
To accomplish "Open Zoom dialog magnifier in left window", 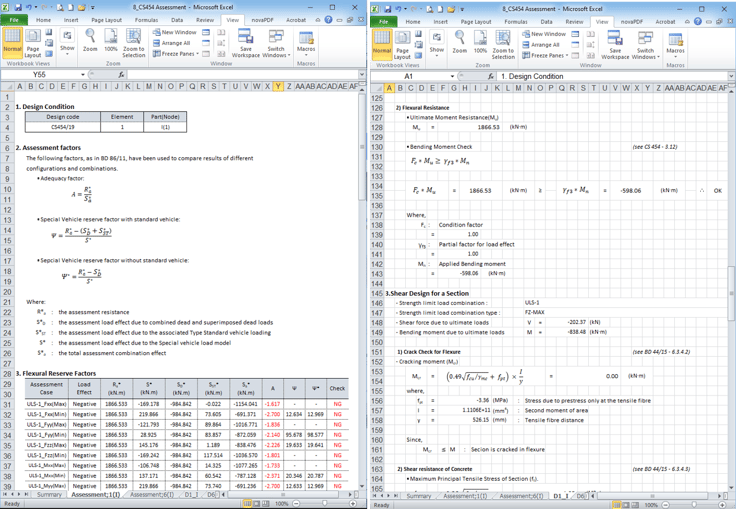I will pos(90,40).
